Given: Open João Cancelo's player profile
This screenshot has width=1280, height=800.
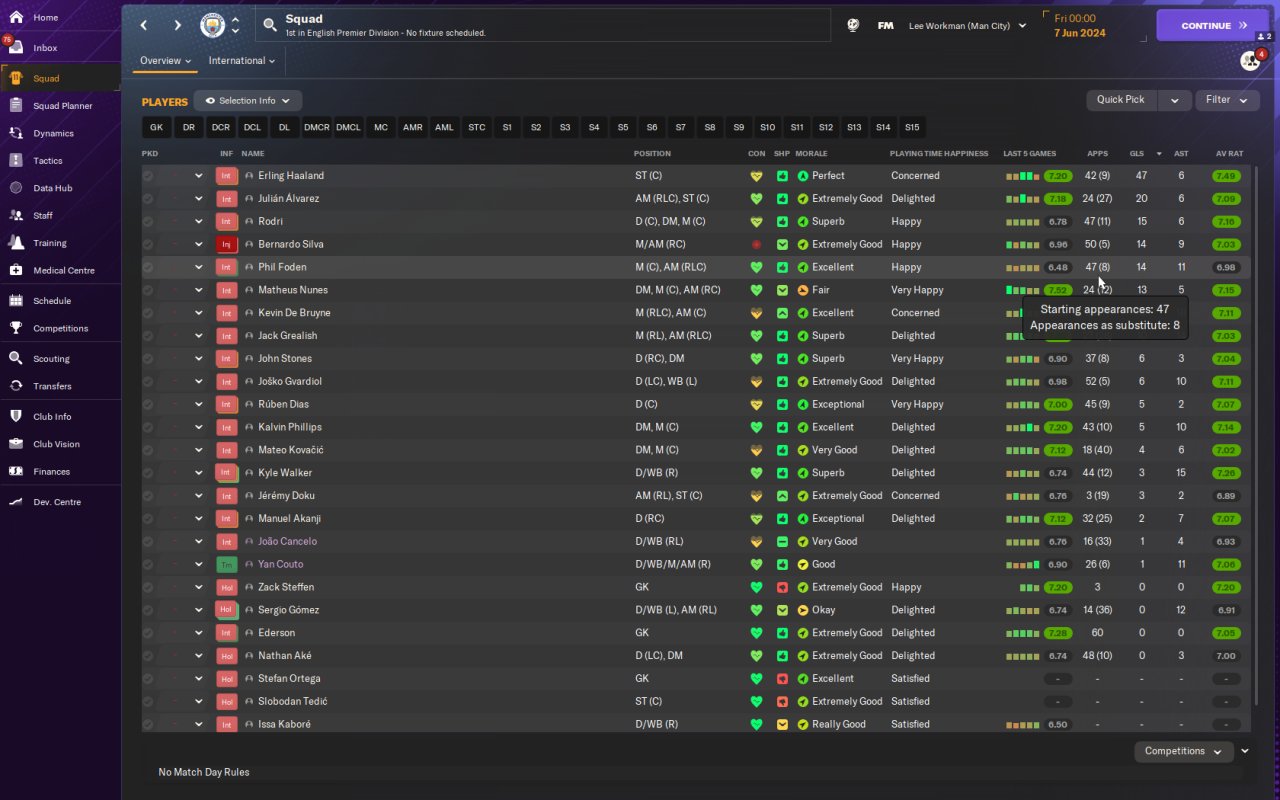Looking at the screenshot, I should pos(287,542).
